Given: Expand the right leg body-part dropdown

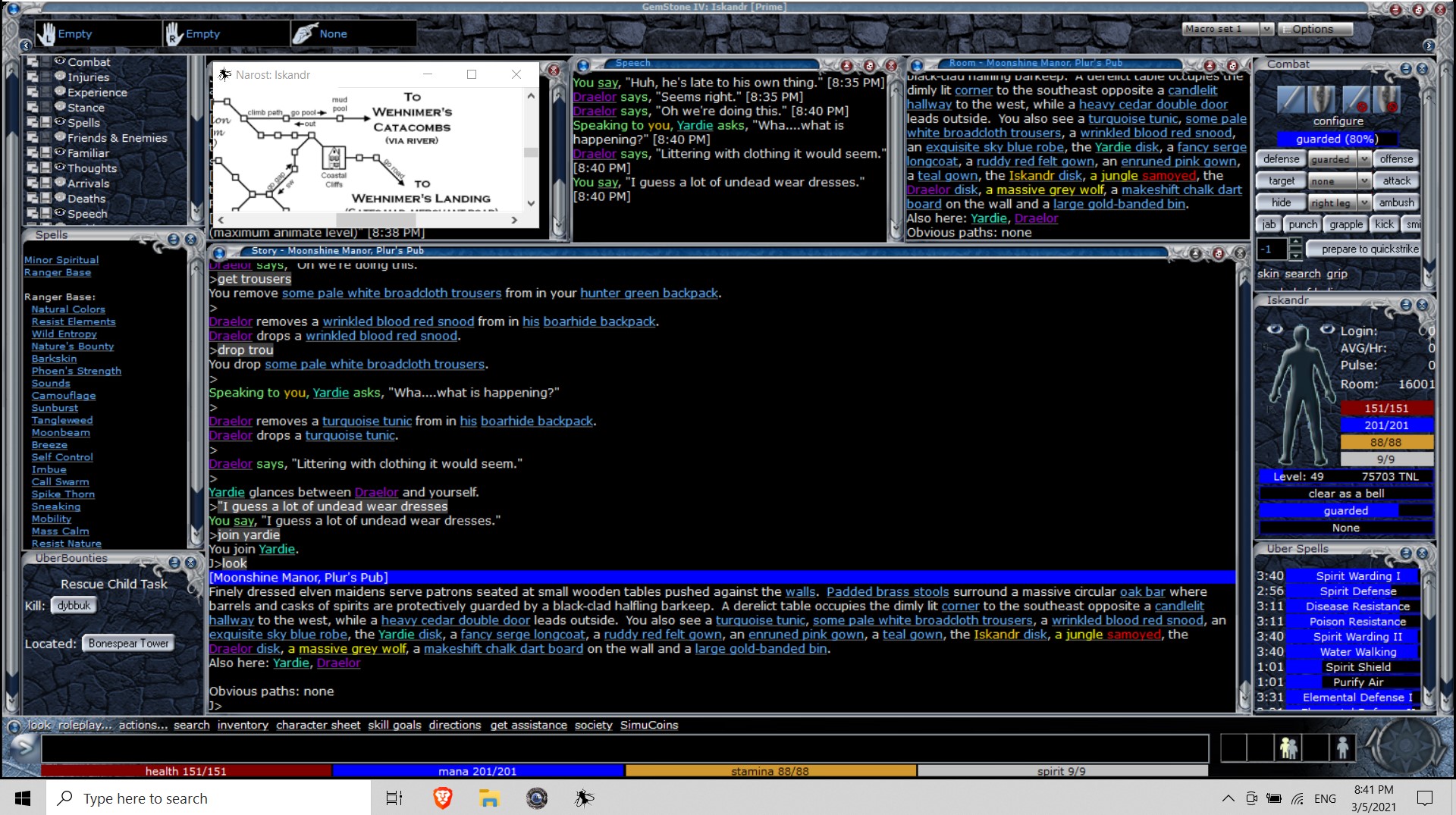Looking at the screenshot, I should (1364, 202).
